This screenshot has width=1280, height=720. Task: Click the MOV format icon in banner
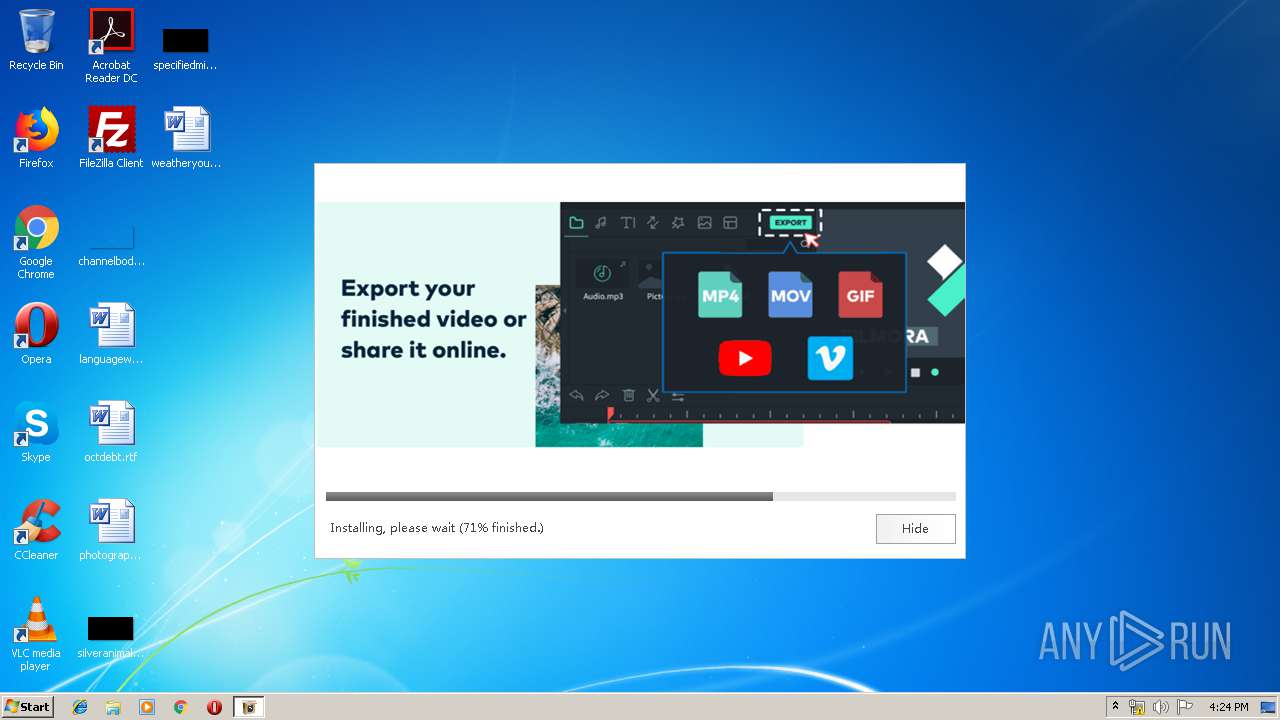(790, 295)
